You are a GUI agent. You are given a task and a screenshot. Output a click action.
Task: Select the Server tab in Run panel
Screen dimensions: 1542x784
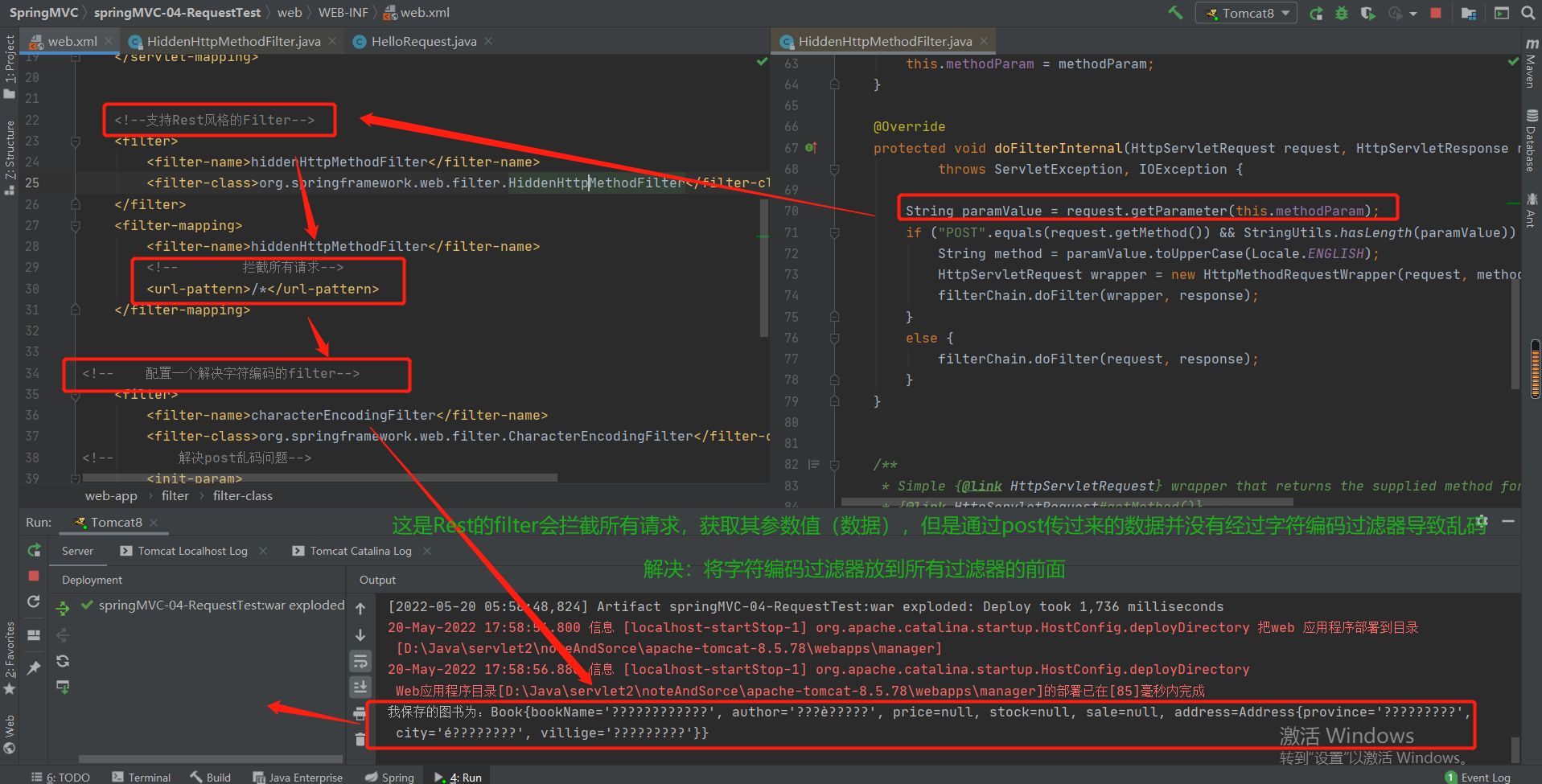tap(77, 551)
